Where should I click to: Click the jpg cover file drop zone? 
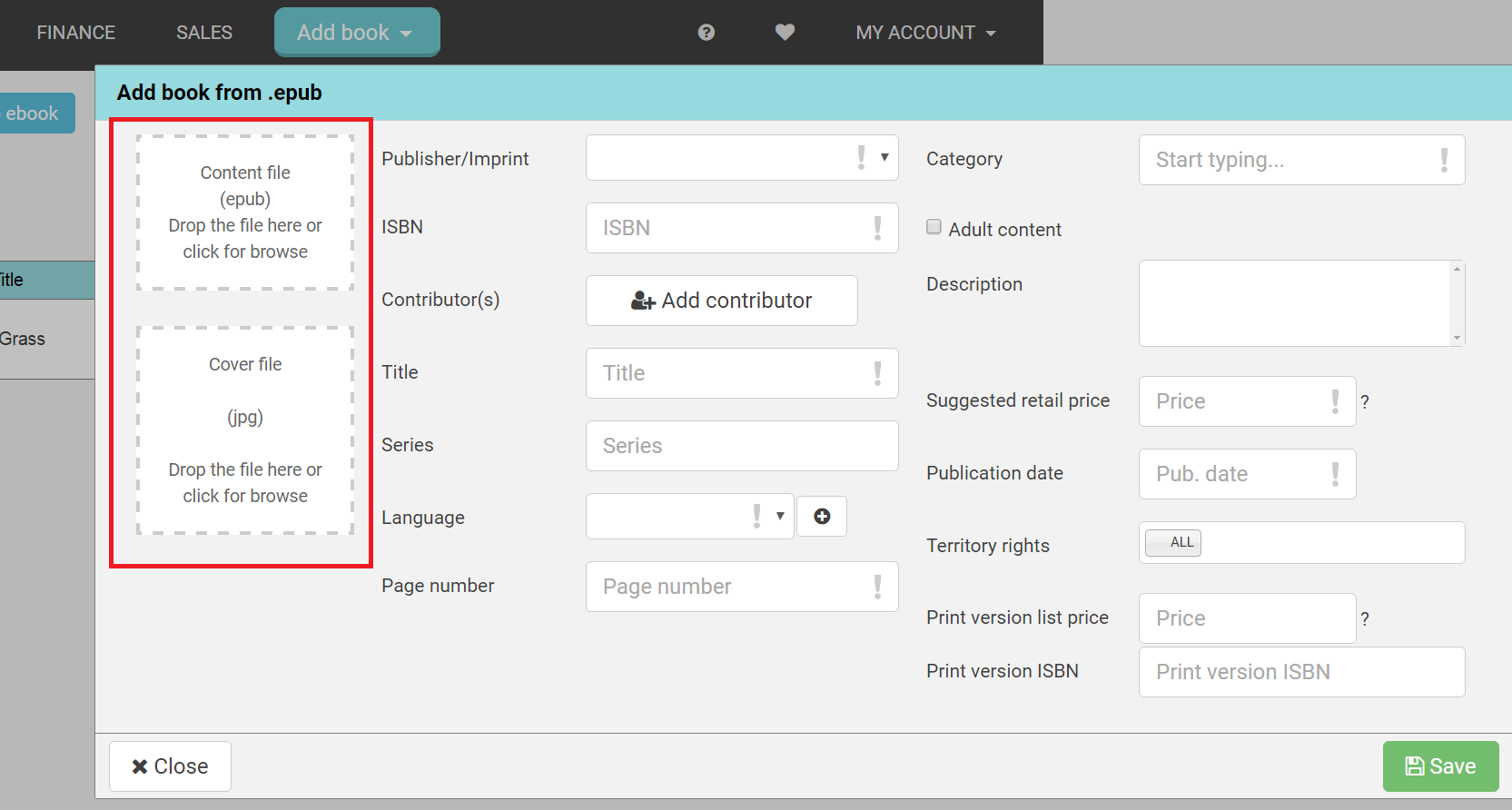pos(245,430)
